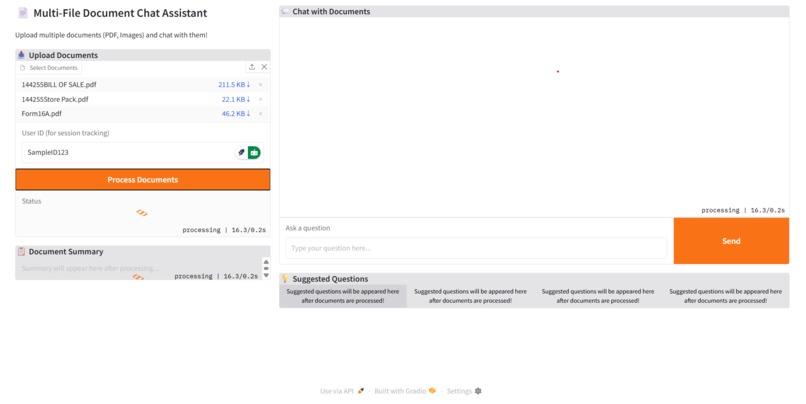This screenshot has width=806, height=404.
Task: Open the Use via API link
Action: click(342, 391)
